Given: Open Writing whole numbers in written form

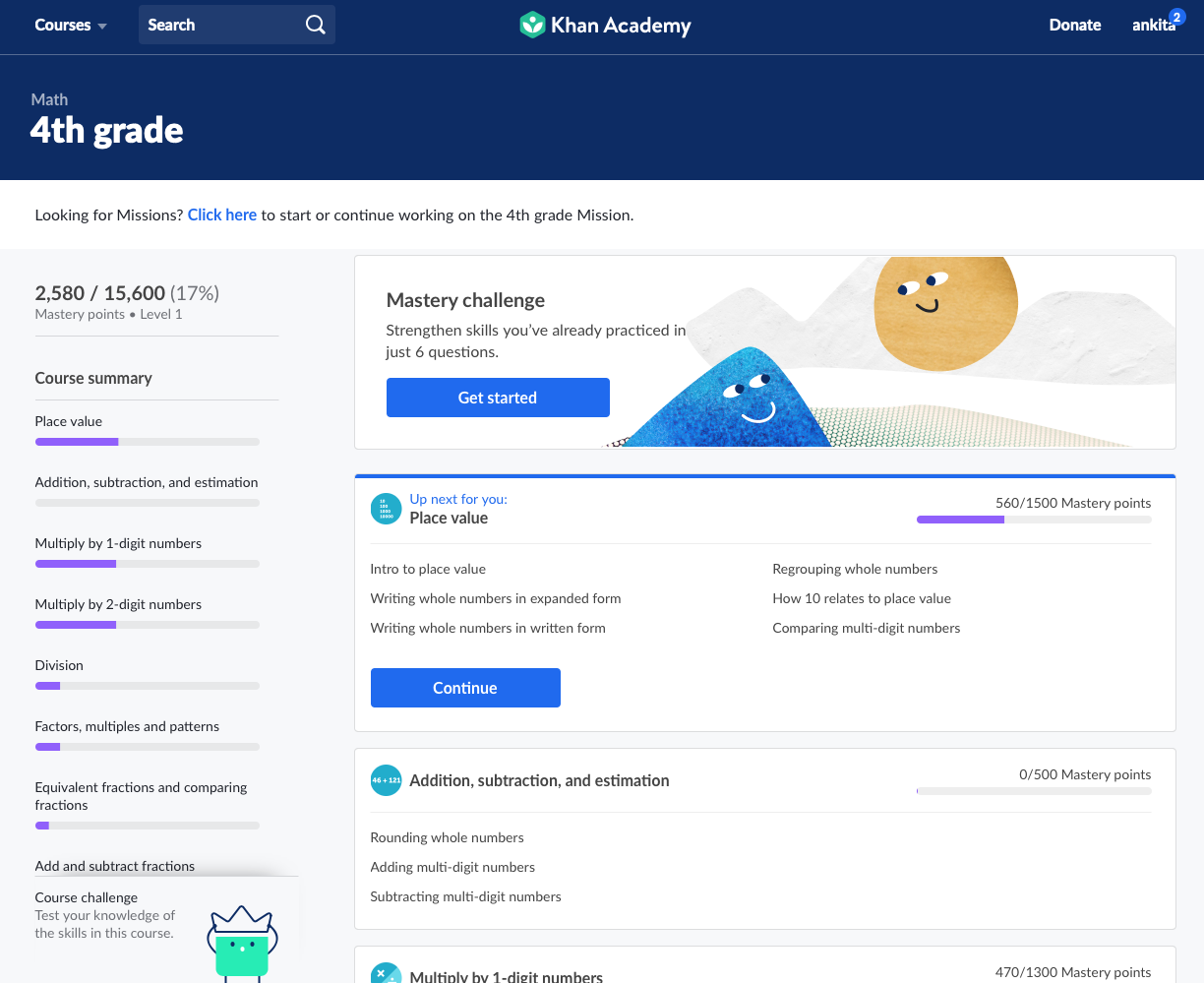Looking at the screenshot, I should coord(488,628).
